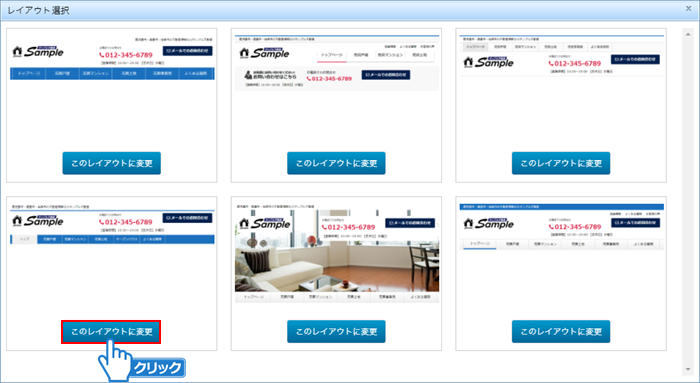This screenshot has height=383, width=700.
Task: Click the scrollbar down arrow
Action: point(688,369)
